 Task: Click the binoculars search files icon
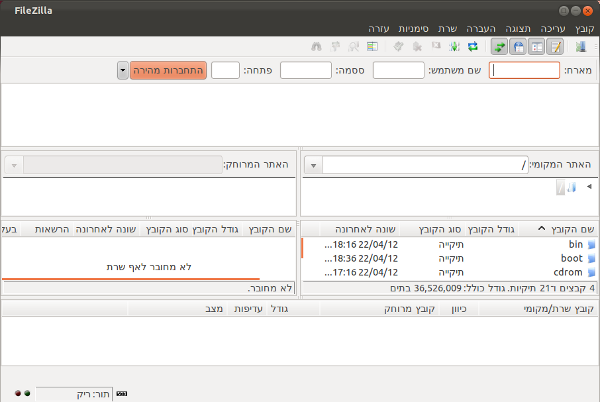point(316,47)
